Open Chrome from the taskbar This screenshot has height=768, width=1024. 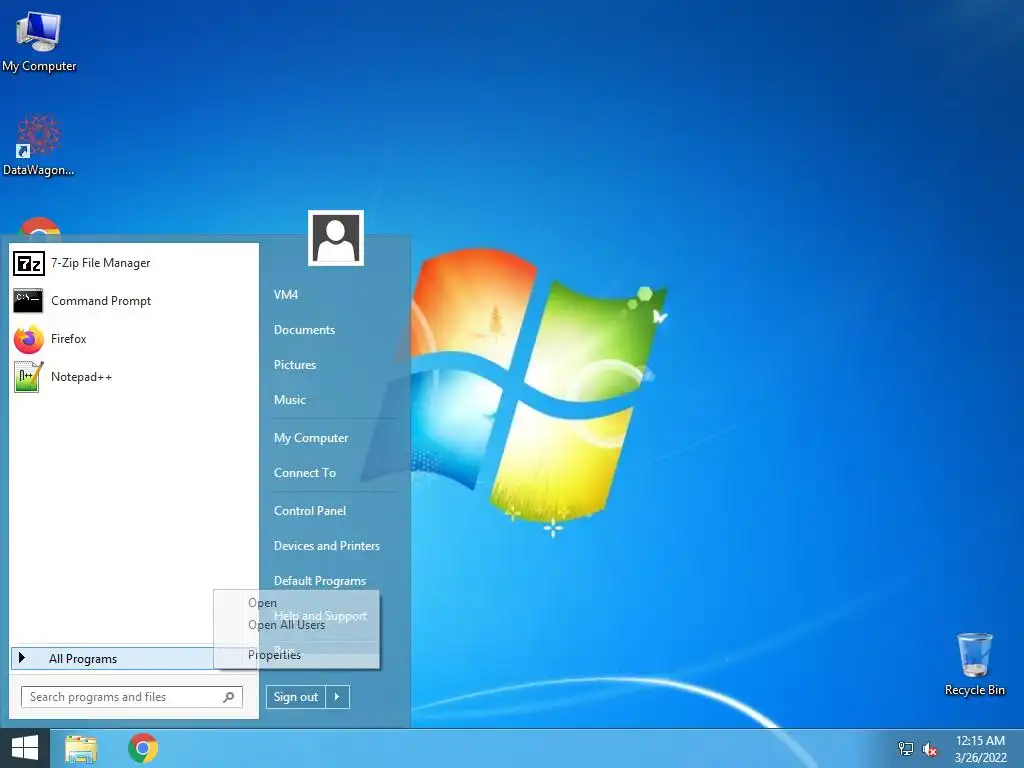pyautogui.click(x=143, y=748)
